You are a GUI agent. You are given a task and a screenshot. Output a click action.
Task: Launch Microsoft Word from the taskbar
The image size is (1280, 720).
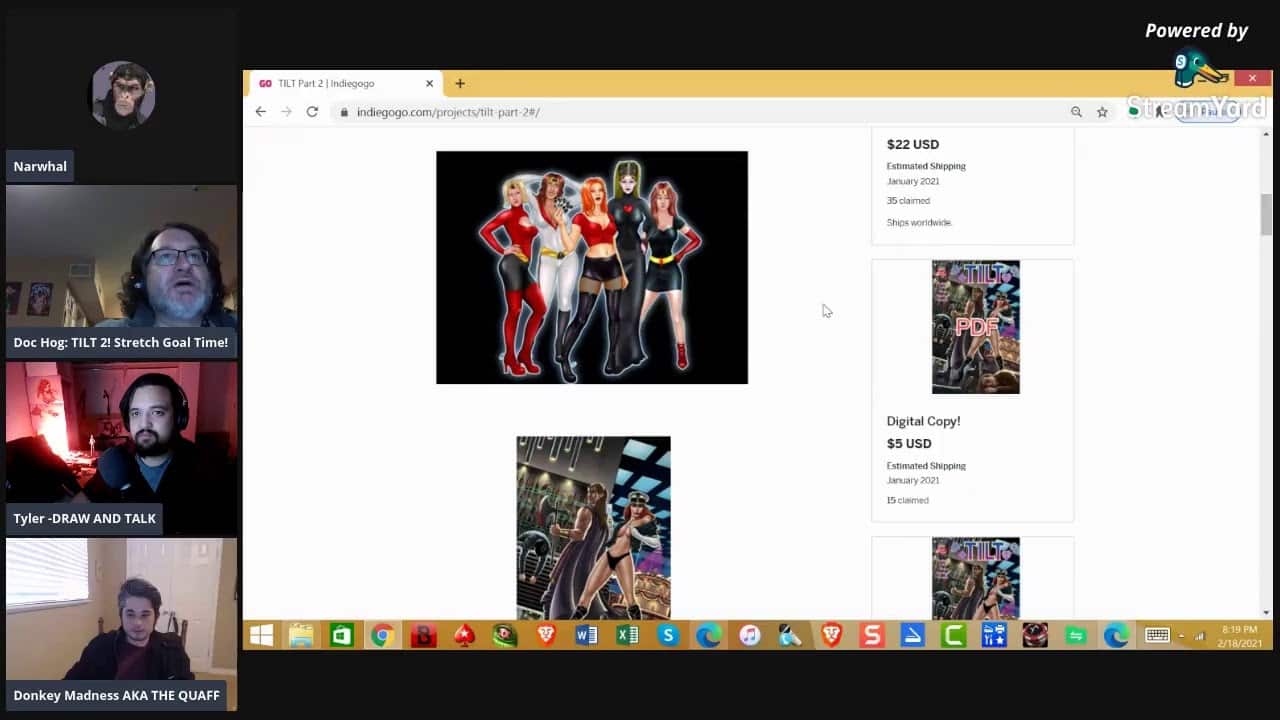click(586, 636)
